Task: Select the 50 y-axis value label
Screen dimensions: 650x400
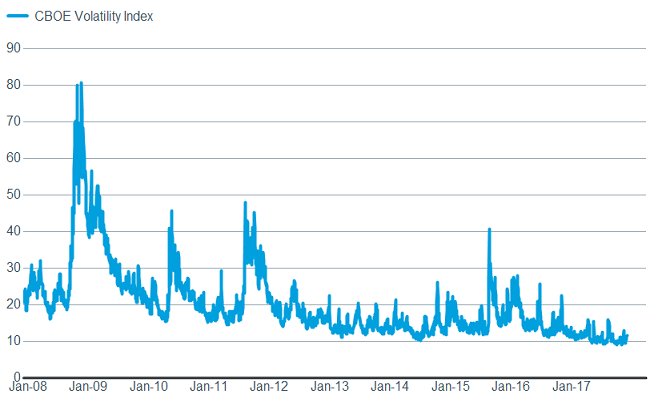Action: coord(13,194)
